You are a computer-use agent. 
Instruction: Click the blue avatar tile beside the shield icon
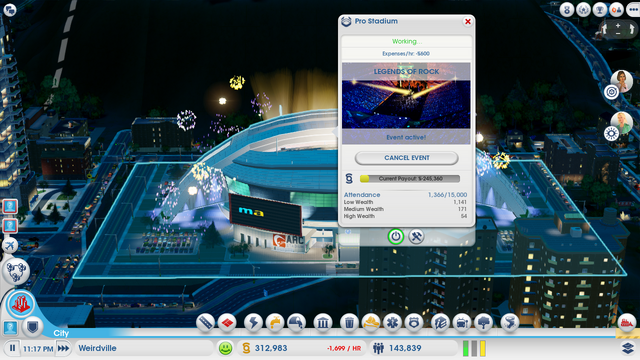(10, 327)
